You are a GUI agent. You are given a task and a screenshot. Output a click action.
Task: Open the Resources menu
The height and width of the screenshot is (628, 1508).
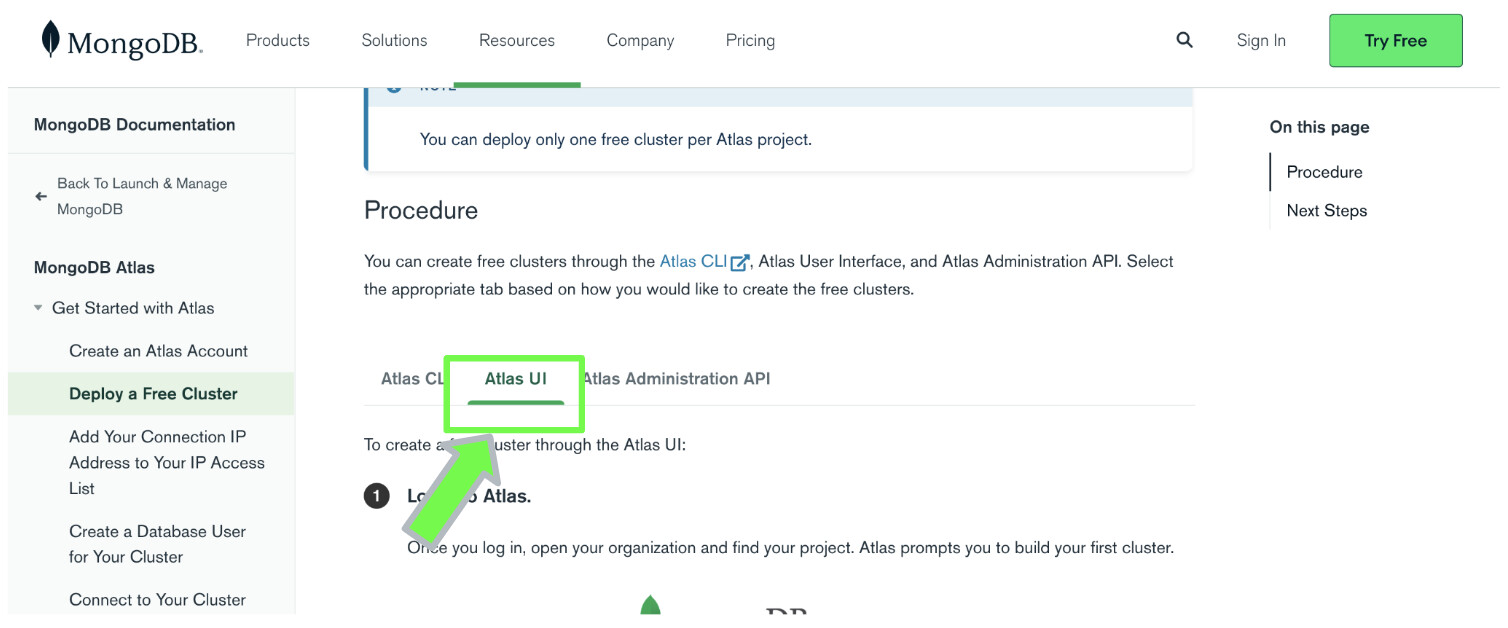(x=516, y=40)
